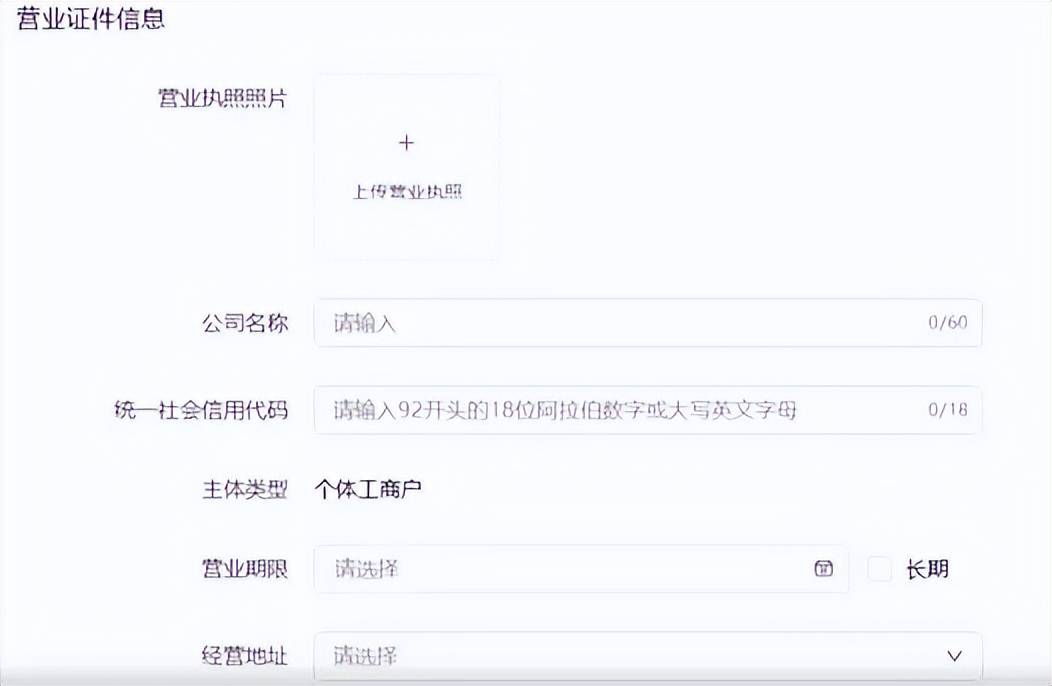Click the plus icon to upload a license photo
The width and height of the screenshot is (1052, 686).
[x=406, y=143]
